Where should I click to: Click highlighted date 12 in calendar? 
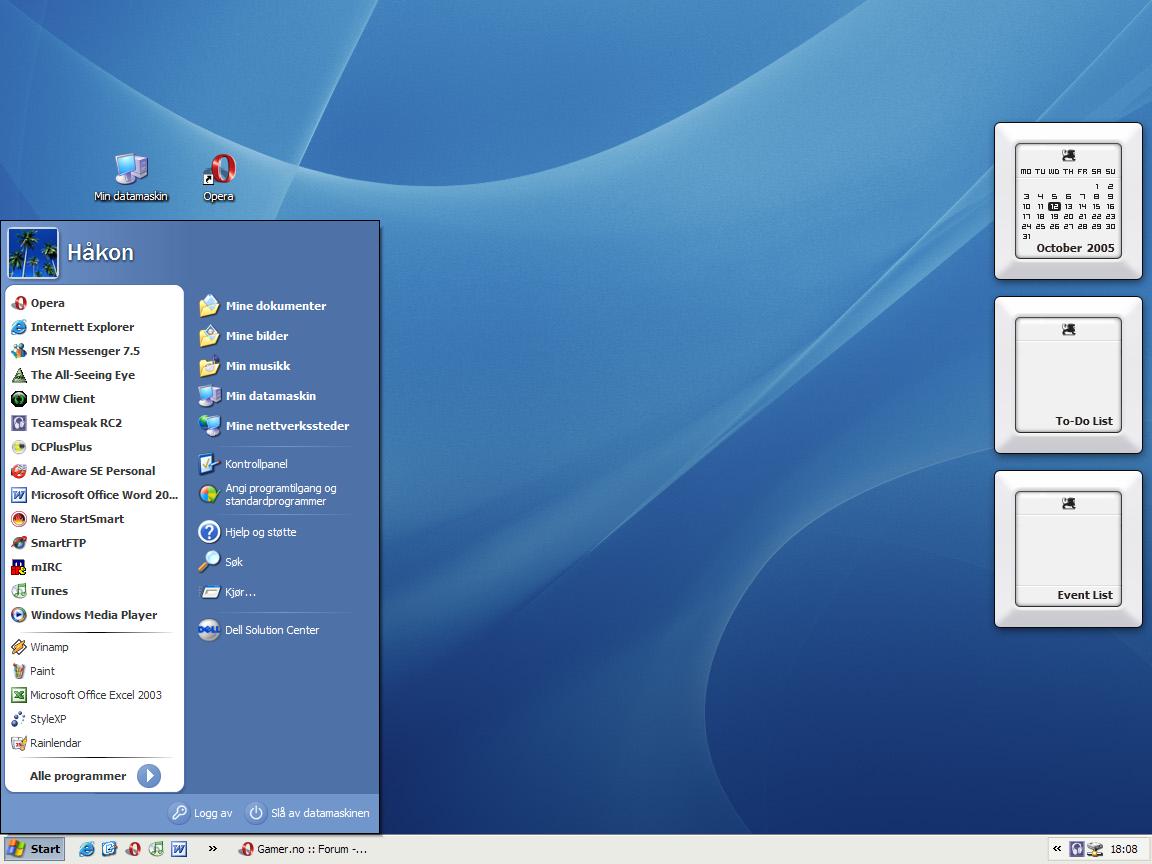pyautogui.click(x=1054, y=206)
